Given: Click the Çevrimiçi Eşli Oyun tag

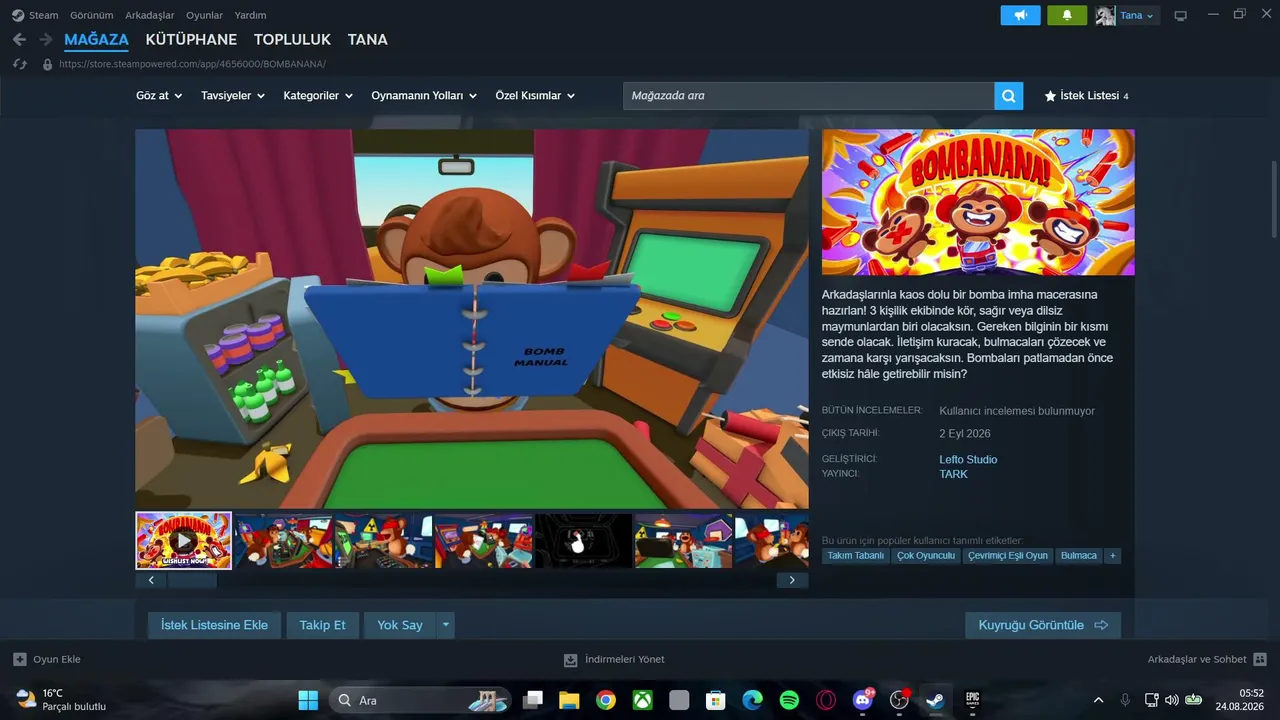Looking at the screenshot, I should coord(1008,556).
